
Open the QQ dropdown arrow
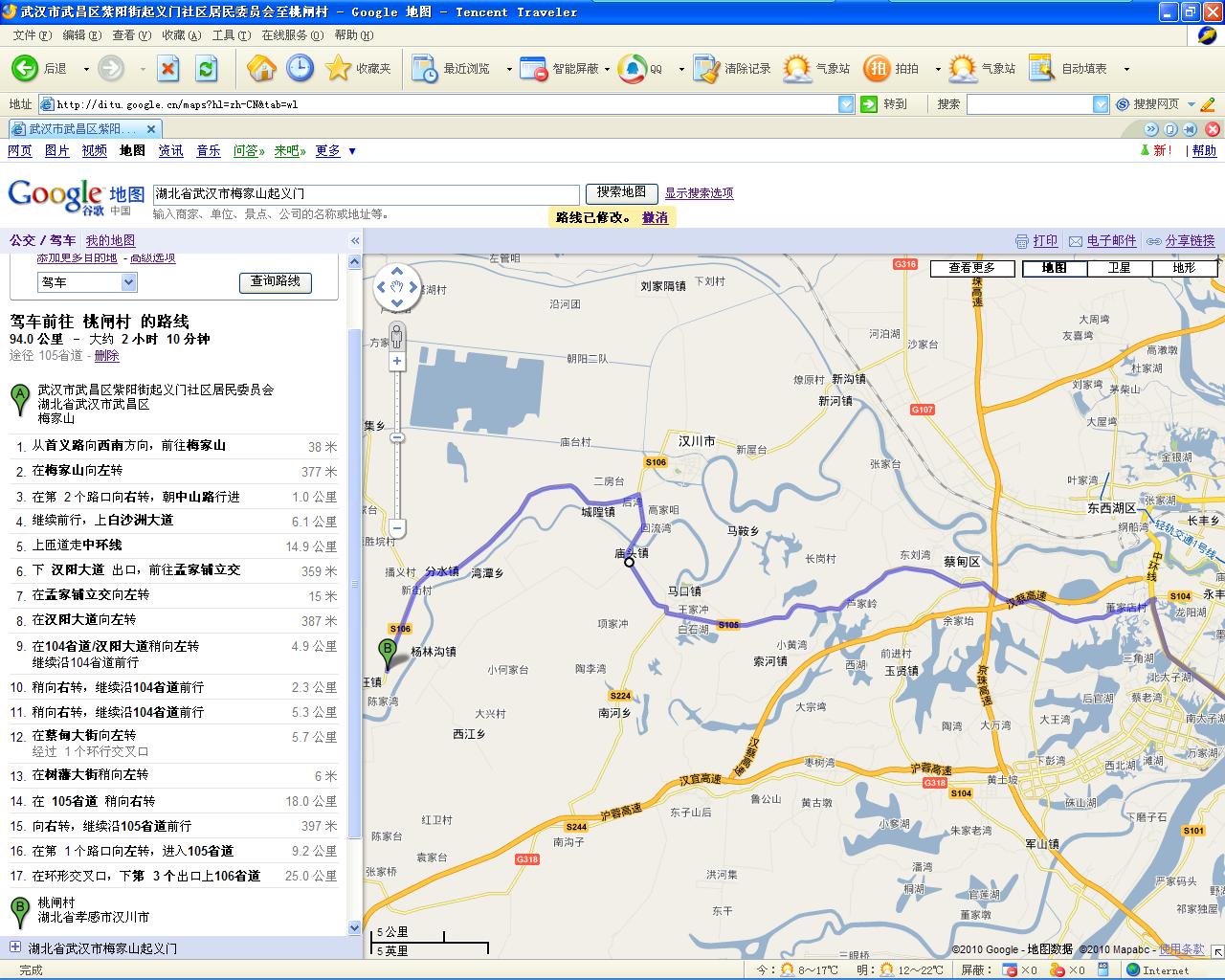(x=681, y=69)
